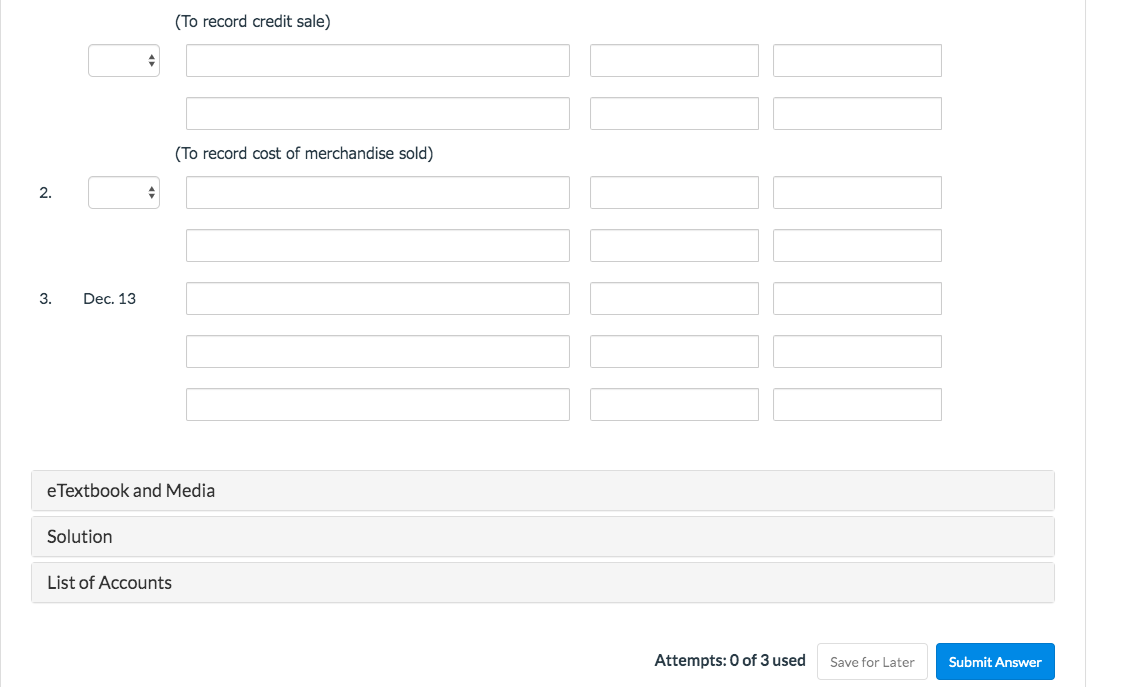Viewport: 1125px width, 687px height.
Task: Click the second Dec. 13 account title field
Action: click(x=377, y=351)
